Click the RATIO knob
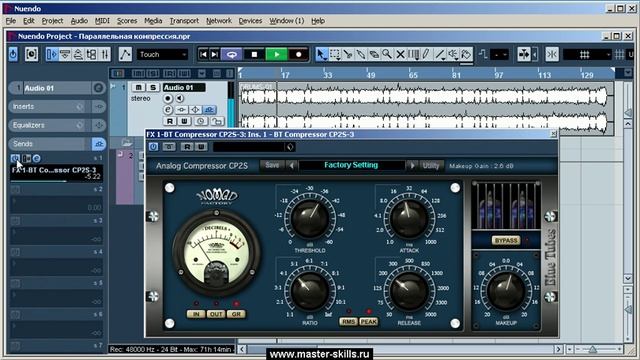The width and height of the screenshot is (640, 360). tap(309, 291)
